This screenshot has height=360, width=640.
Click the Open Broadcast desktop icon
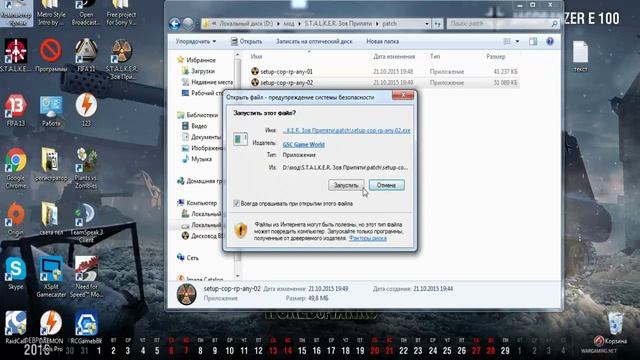(86, 13)
